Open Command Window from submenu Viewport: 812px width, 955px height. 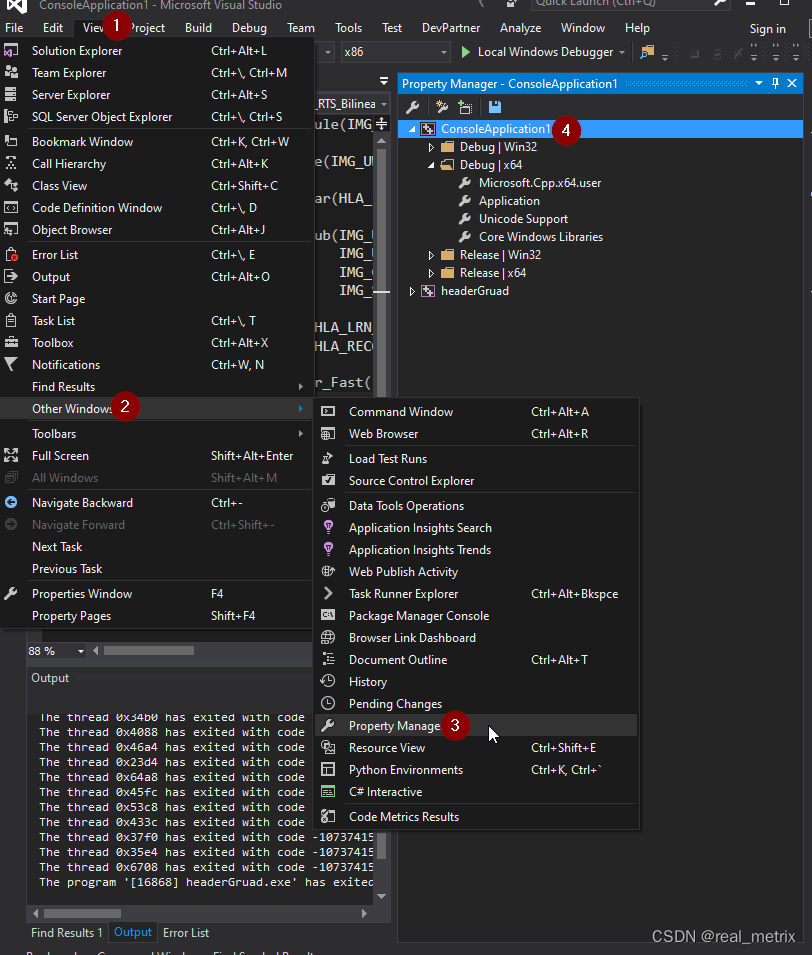476,412
